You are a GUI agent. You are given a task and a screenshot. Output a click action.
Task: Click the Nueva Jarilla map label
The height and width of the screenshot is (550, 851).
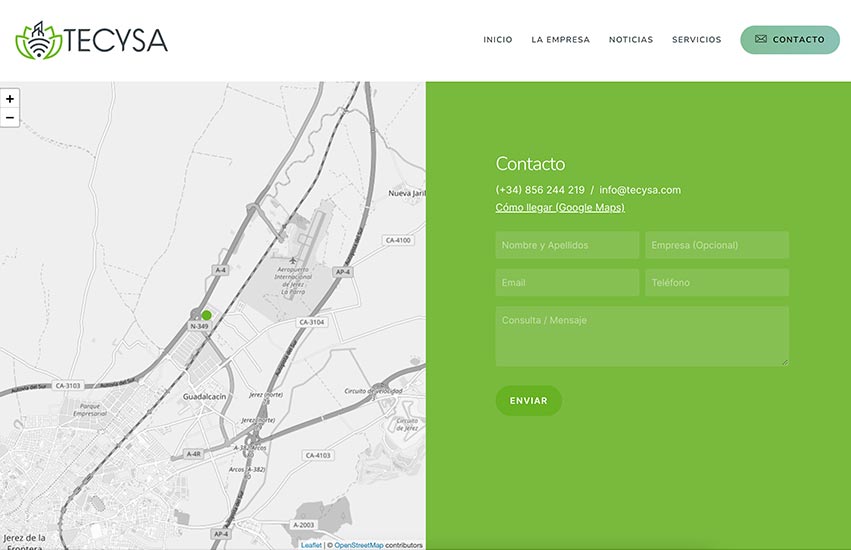(x=407, y=193)
